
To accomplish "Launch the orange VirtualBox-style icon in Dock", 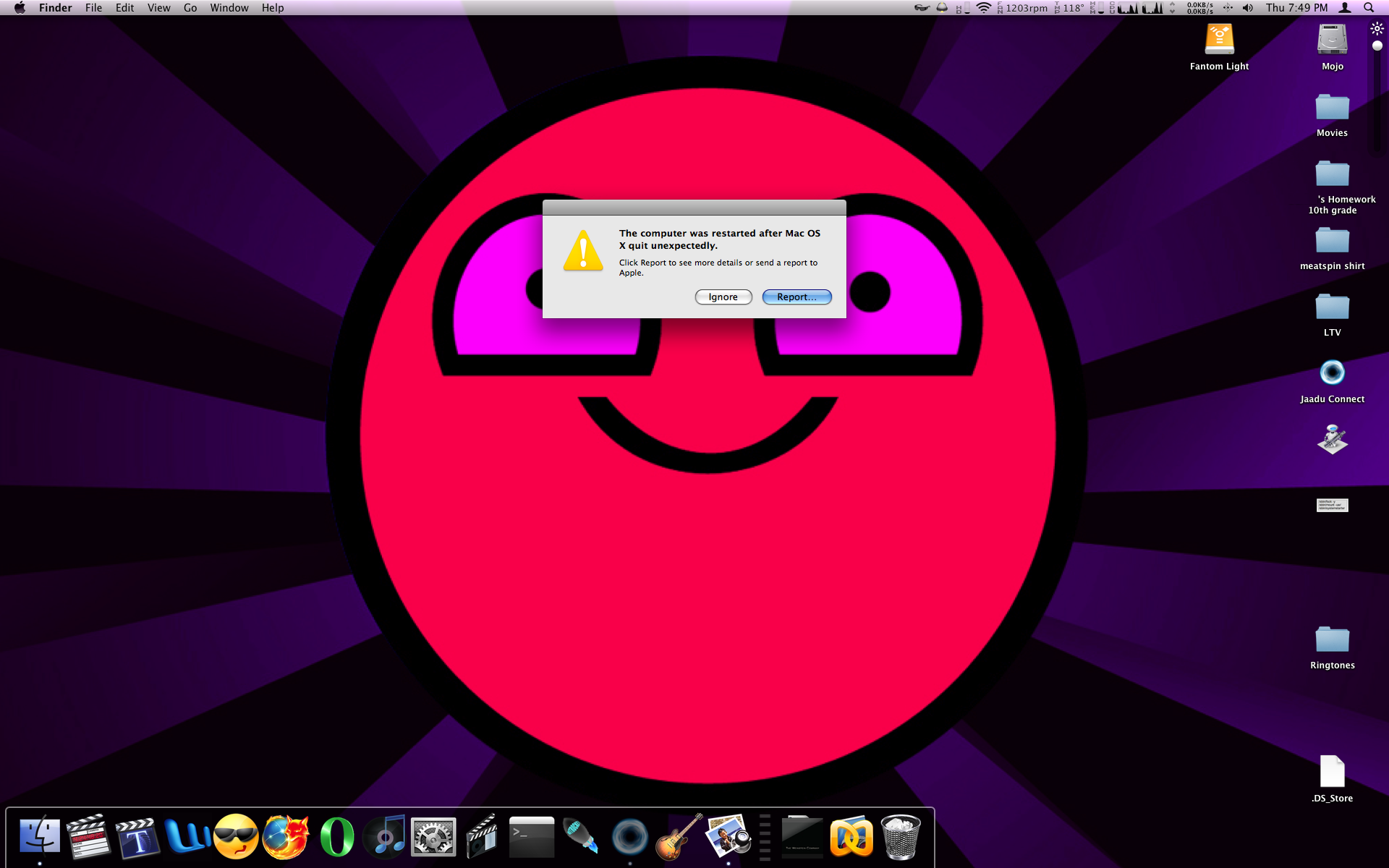I will pos(851,837).
